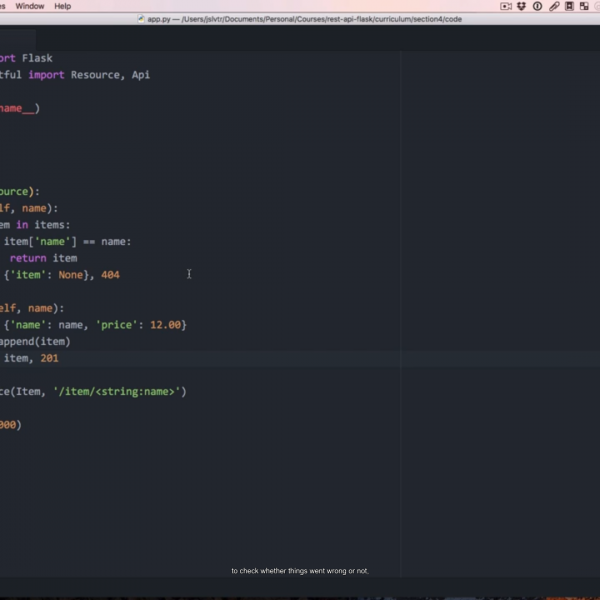This screenshot has width=600, height=600.
Task: Click the app.py file icon in title bar
Action: click(141, 19)
